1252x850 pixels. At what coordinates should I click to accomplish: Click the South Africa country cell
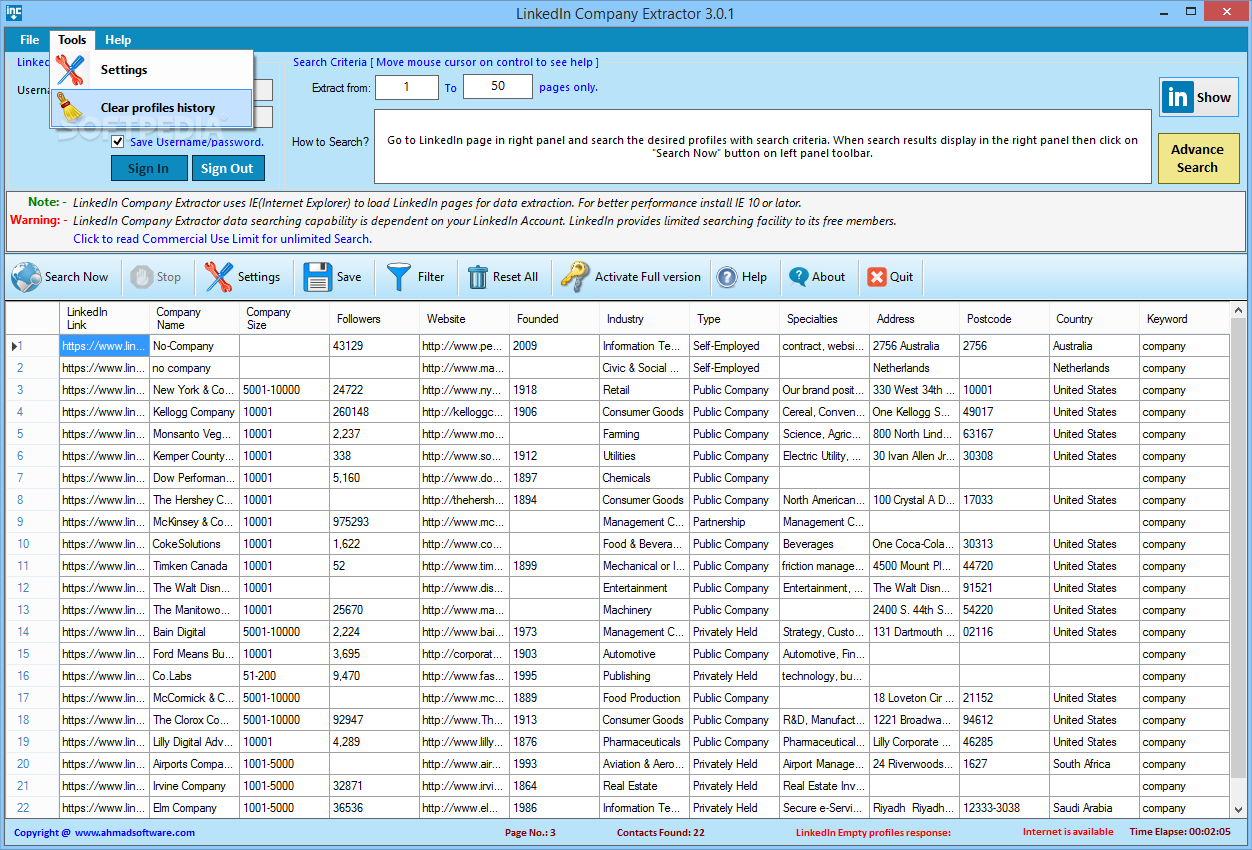tap(1094, 764)
